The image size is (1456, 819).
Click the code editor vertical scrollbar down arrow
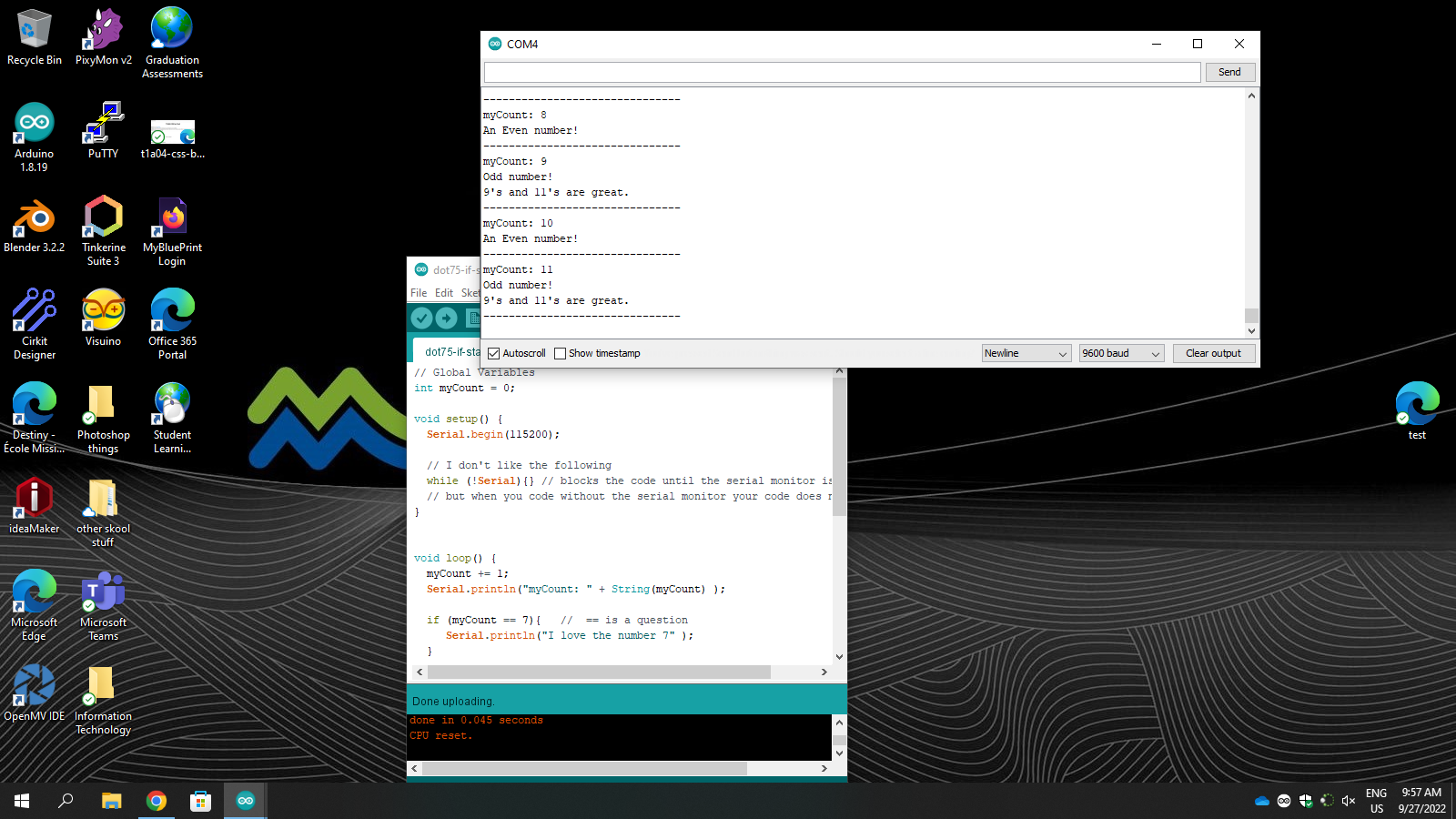839,656
